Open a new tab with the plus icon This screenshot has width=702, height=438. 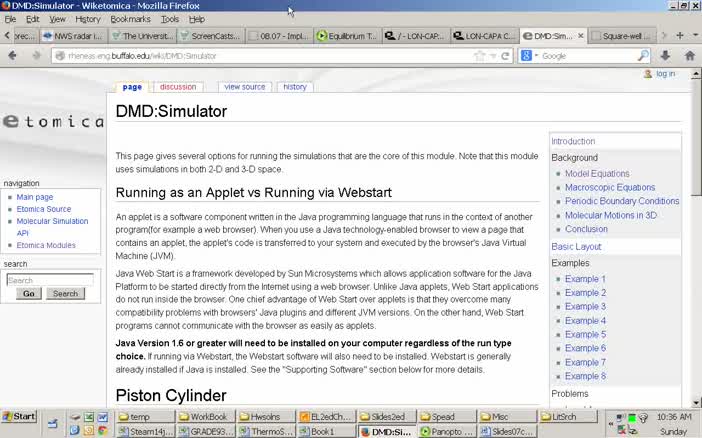[x=680, y=35]
